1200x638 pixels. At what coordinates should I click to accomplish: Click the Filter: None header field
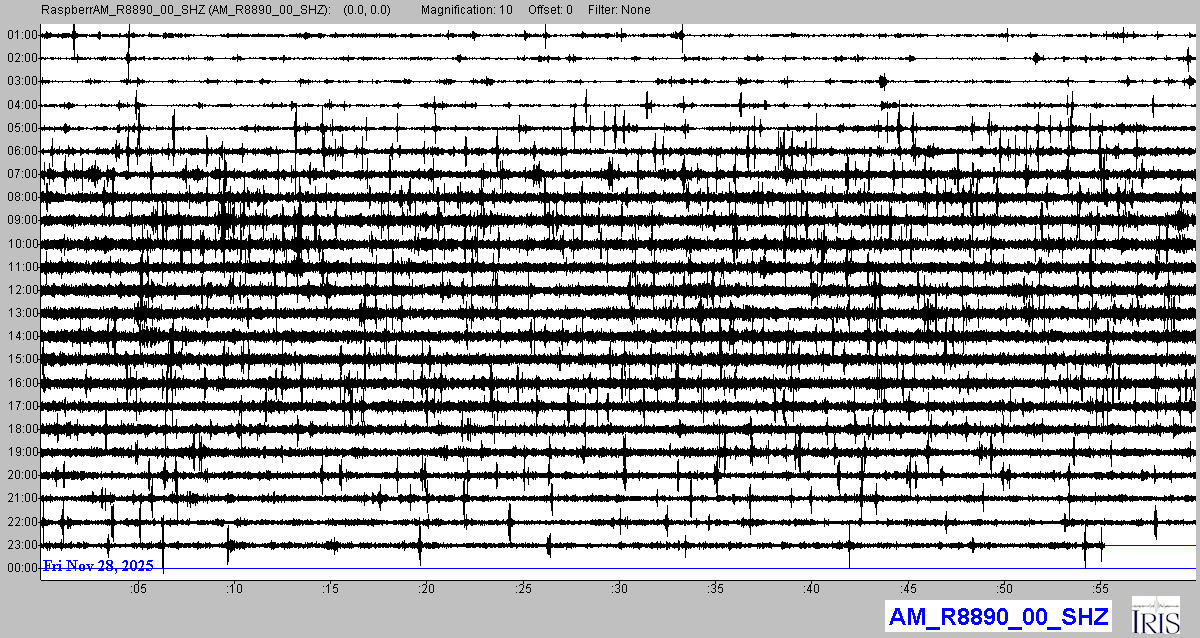[x=620, y=10]
